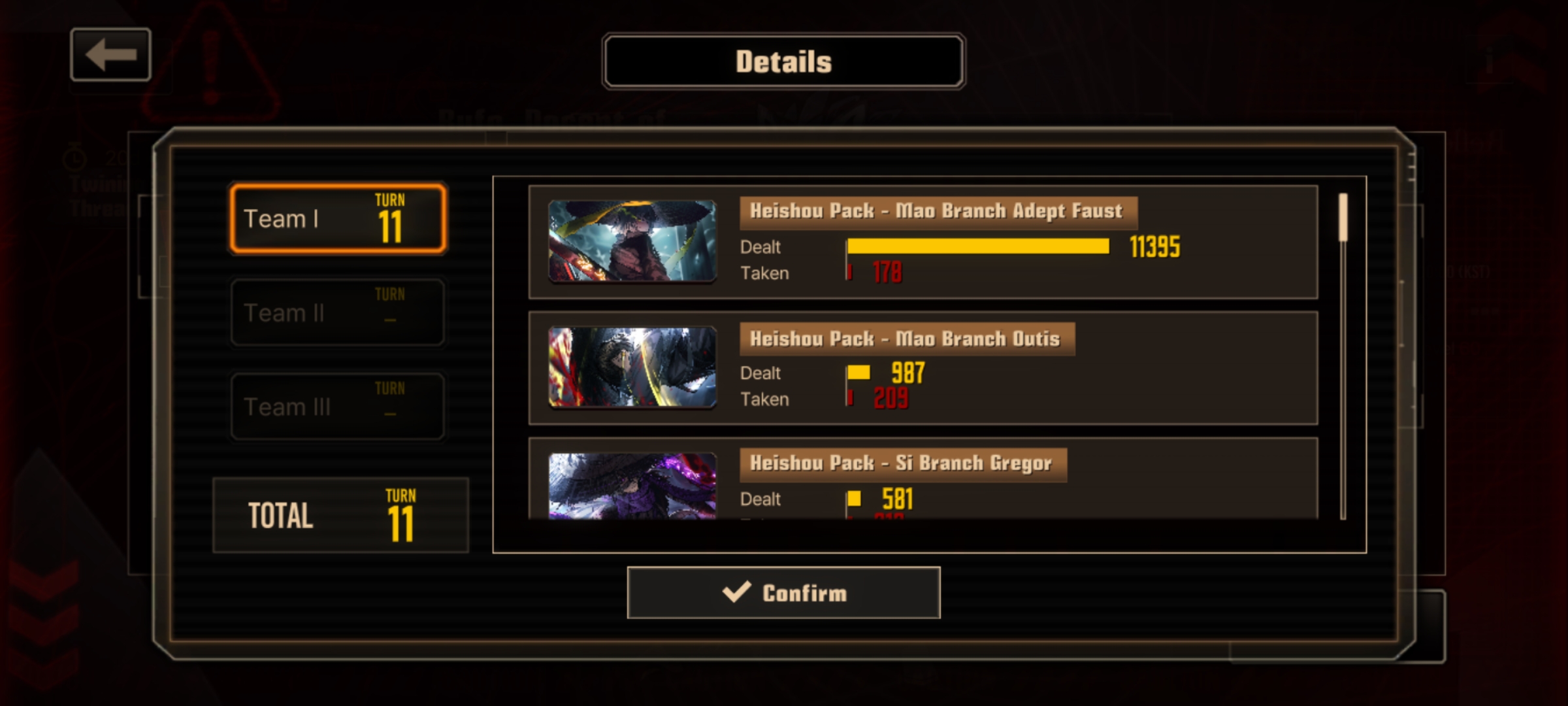Click Faust's yellow damage dealt bar
The height and width of the screenshot is (706, 1568).
[x=978, y=246]
